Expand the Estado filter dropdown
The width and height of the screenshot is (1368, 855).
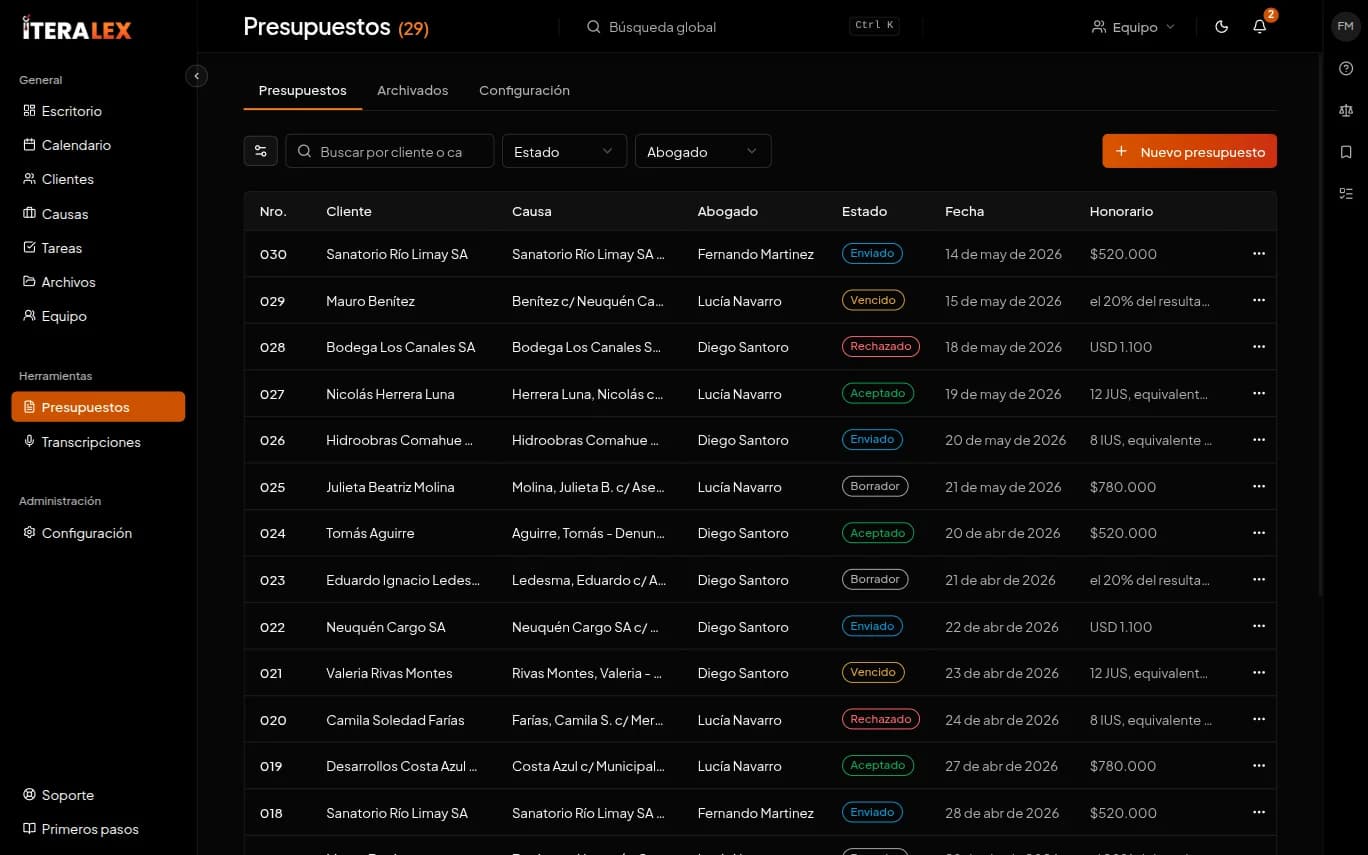(564, 151)
